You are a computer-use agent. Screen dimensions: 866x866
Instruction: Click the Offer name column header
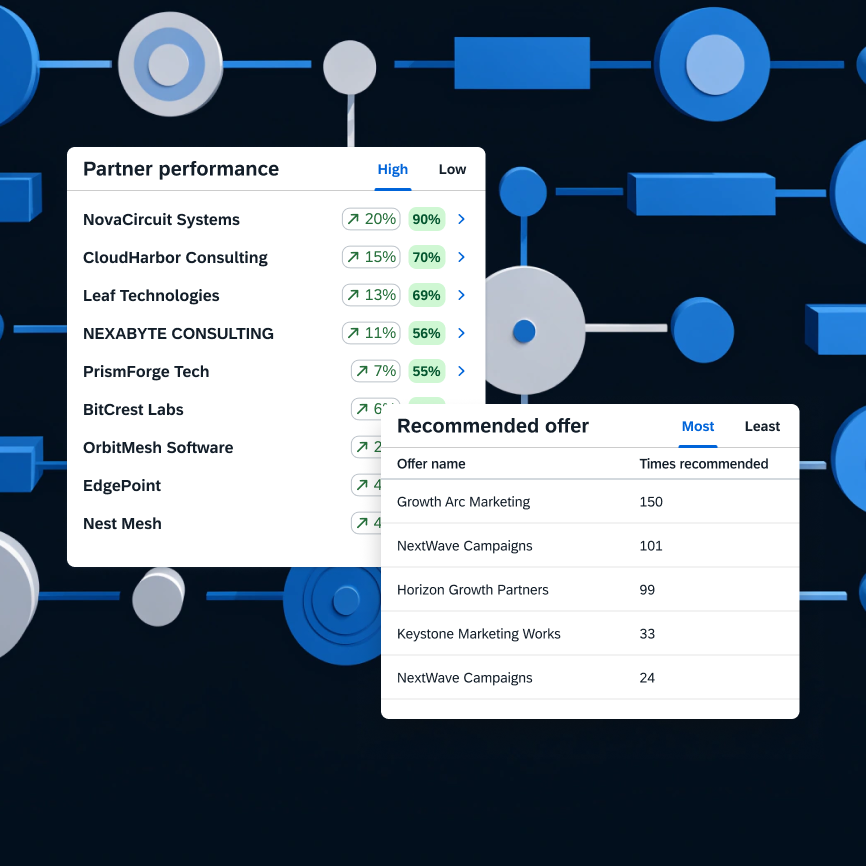[x=431, y=464]
